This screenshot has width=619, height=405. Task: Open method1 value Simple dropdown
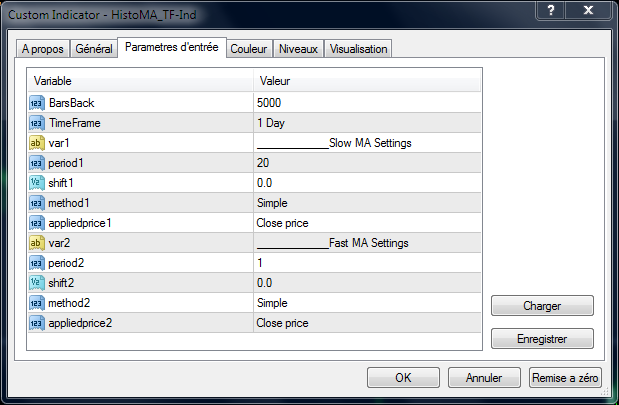pyautogui.click(x=367, y=203)
